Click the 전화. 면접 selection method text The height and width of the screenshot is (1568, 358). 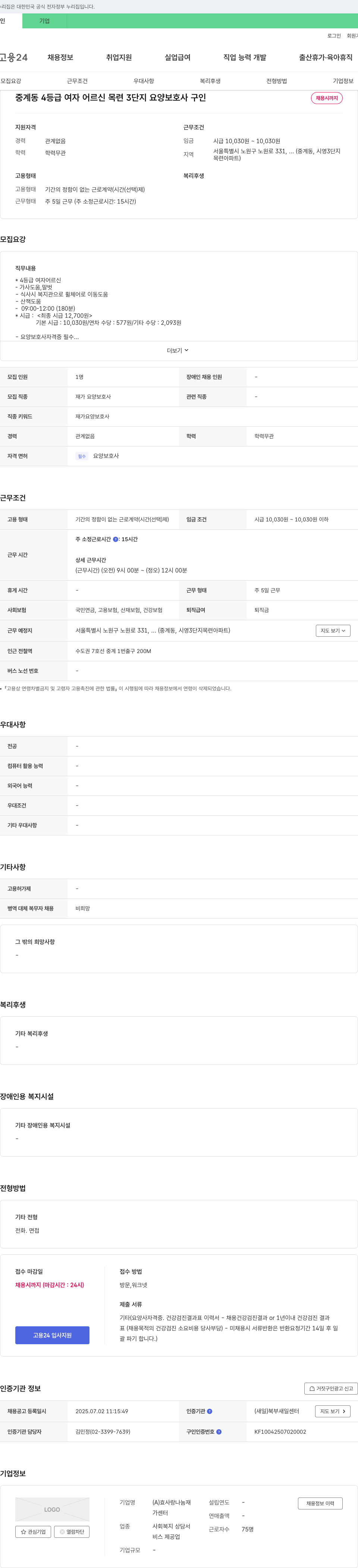[27, 1230]
